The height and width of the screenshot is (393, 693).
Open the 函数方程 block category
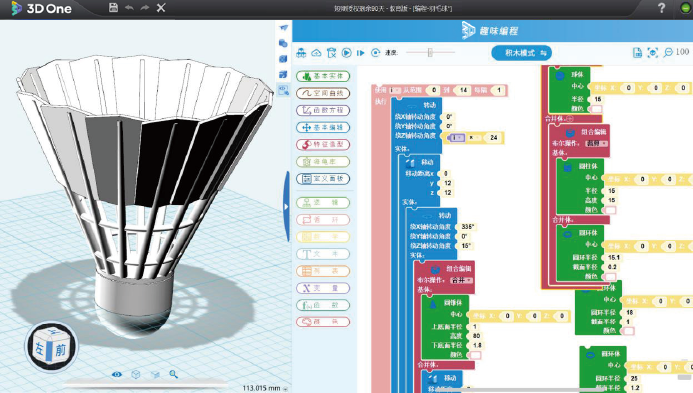(x=323, y=110)
